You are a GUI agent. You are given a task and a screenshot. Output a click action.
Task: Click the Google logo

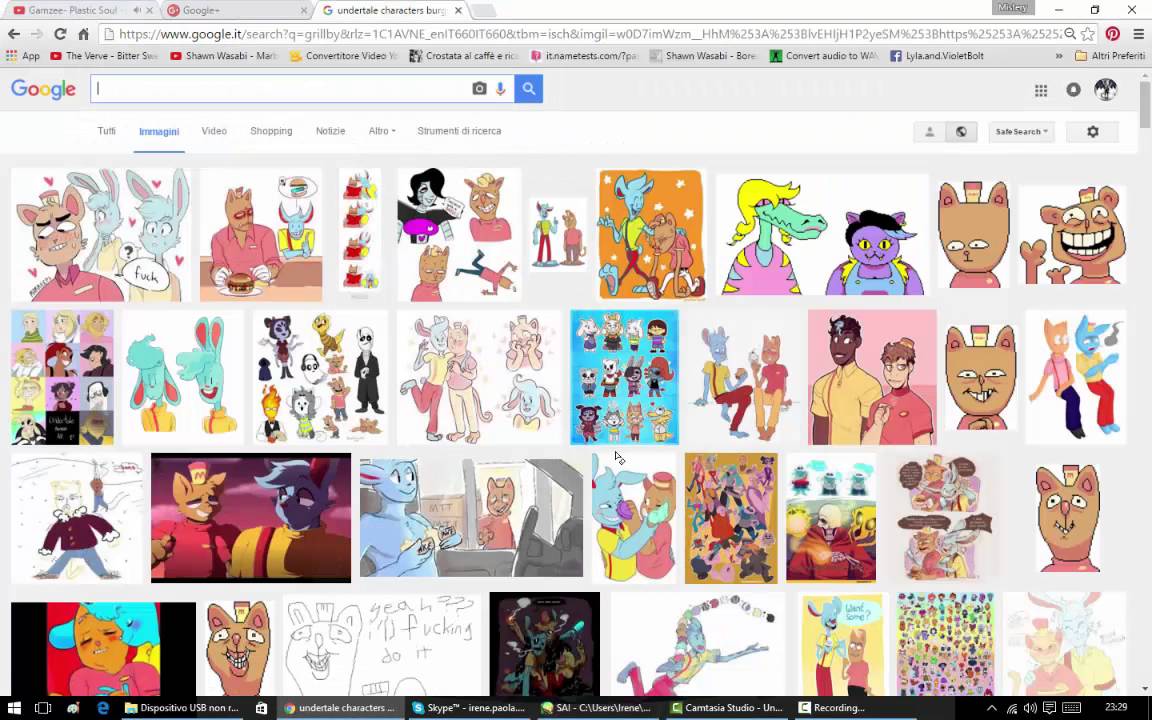click(x=43, y=89)
